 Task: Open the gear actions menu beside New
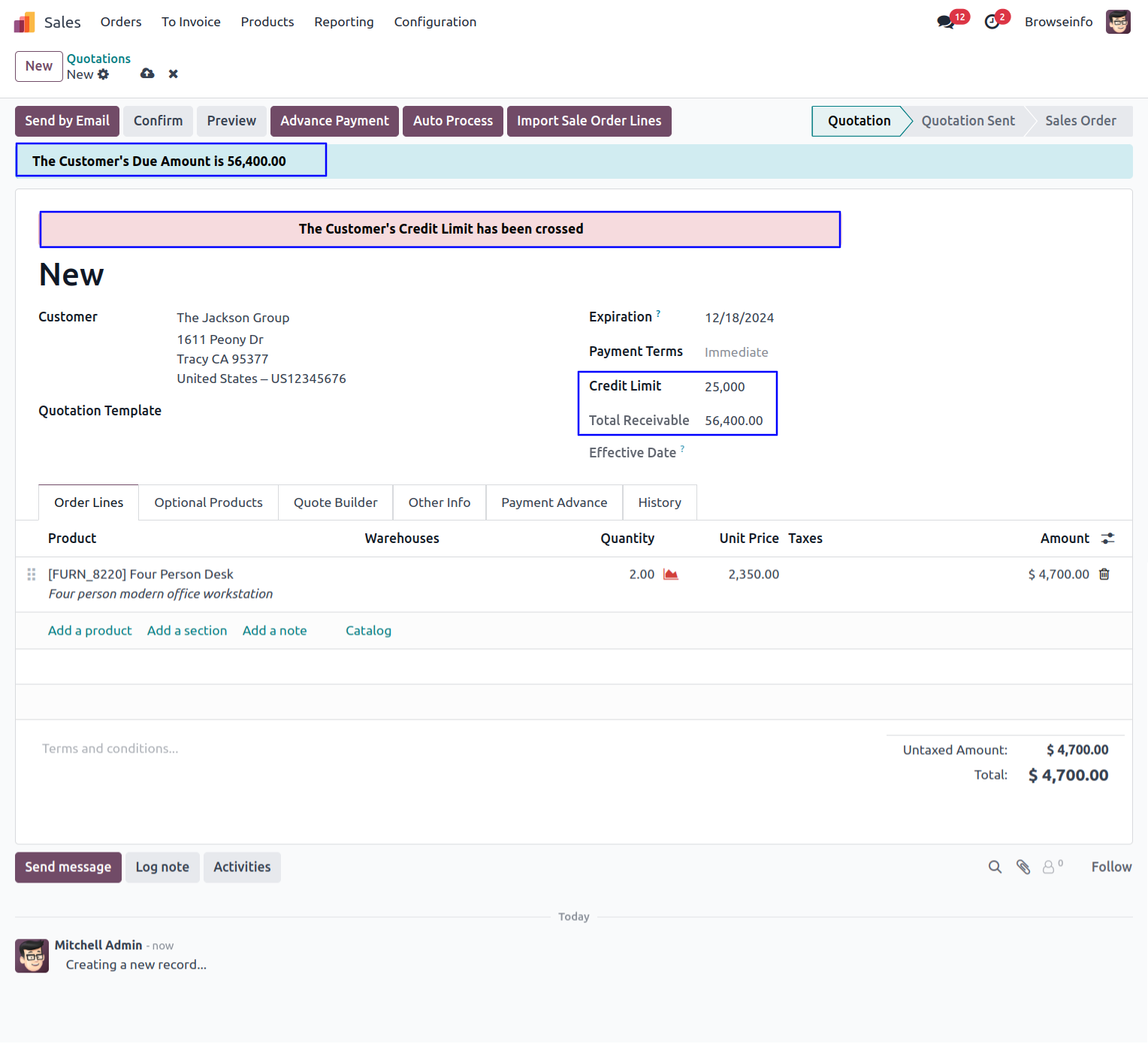pyautogui.click(x=104, y=74)
